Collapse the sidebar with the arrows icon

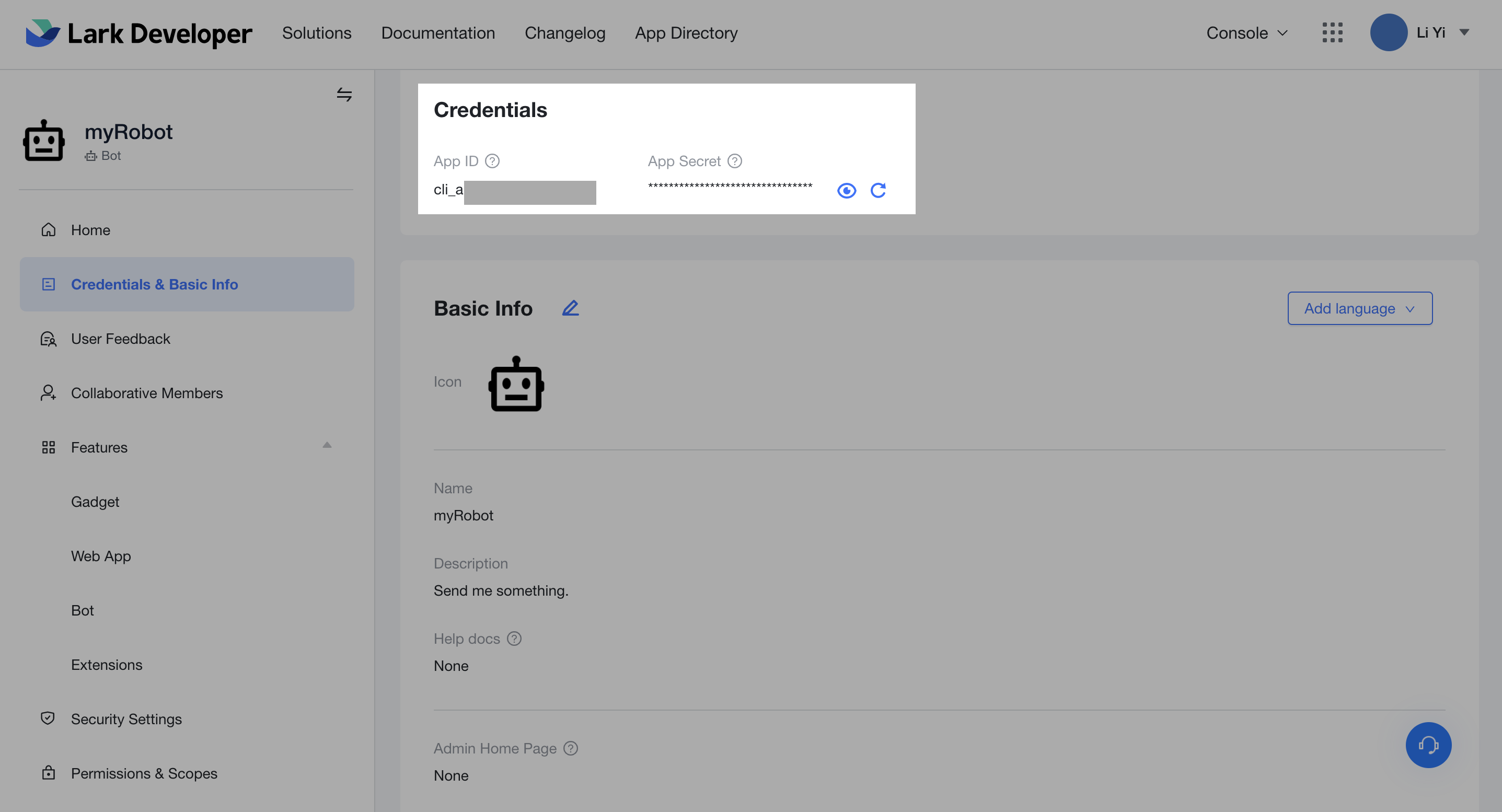[344, 95]
